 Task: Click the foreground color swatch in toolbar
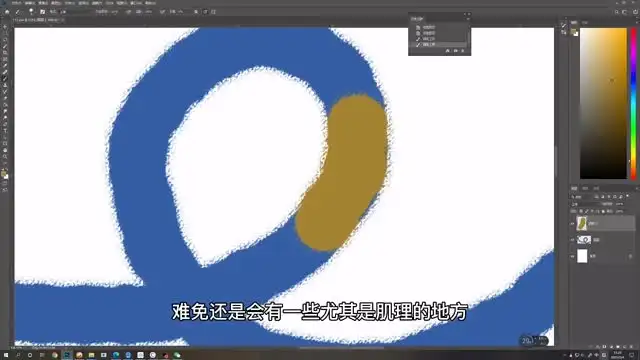(4, 173)
